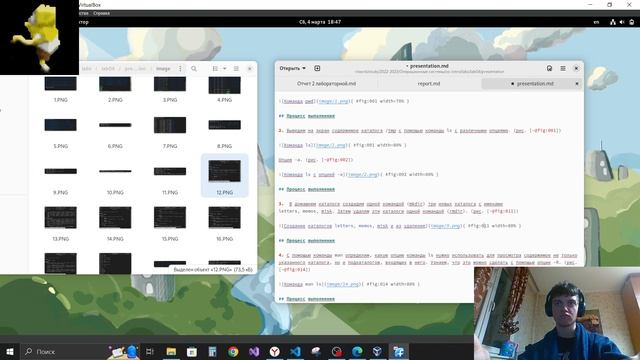Open the view options dropdown arrow in Files

point(224,69)
